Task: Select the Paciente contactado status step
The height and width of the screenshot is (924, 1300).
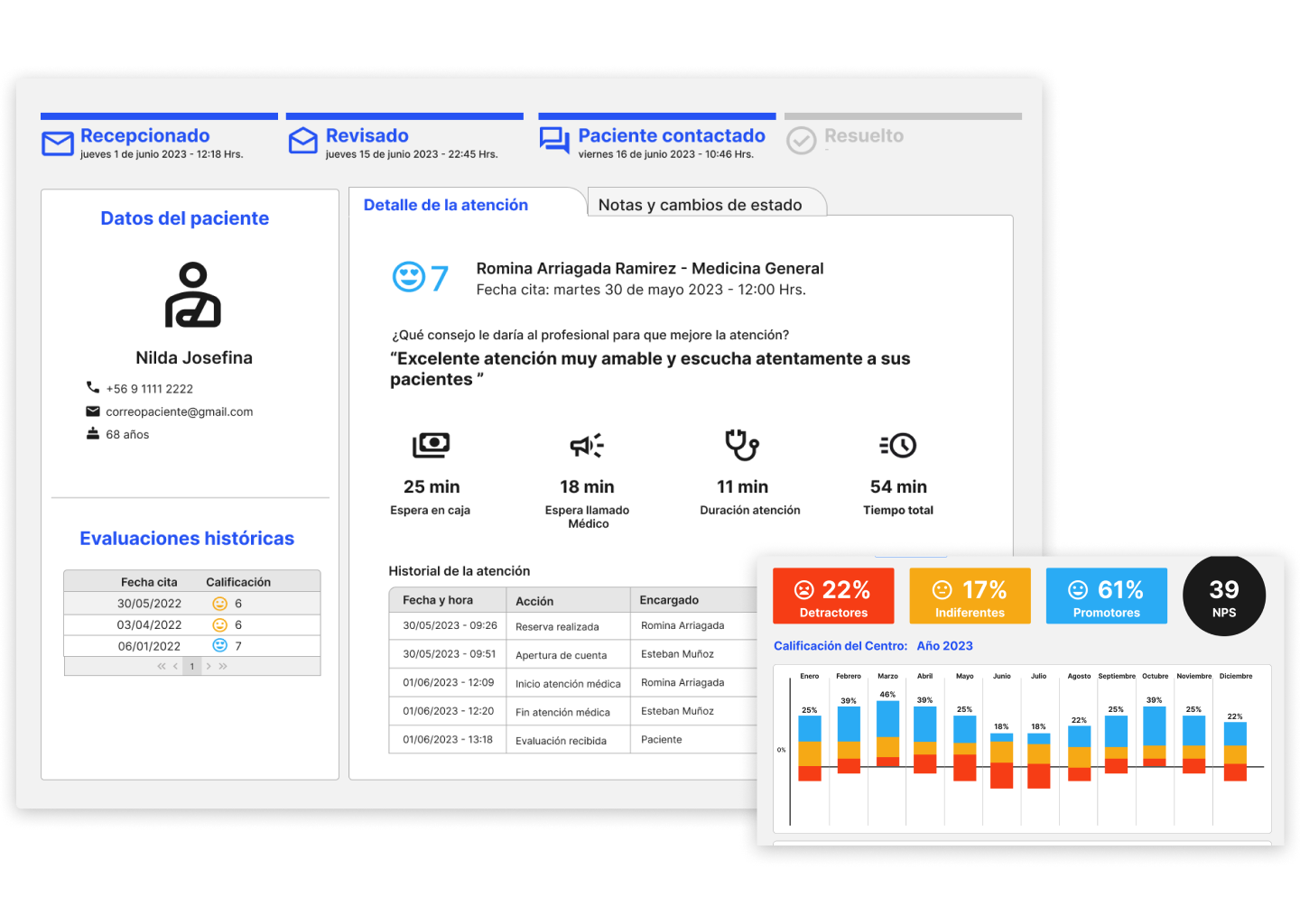Action: [x=657, y=137]
